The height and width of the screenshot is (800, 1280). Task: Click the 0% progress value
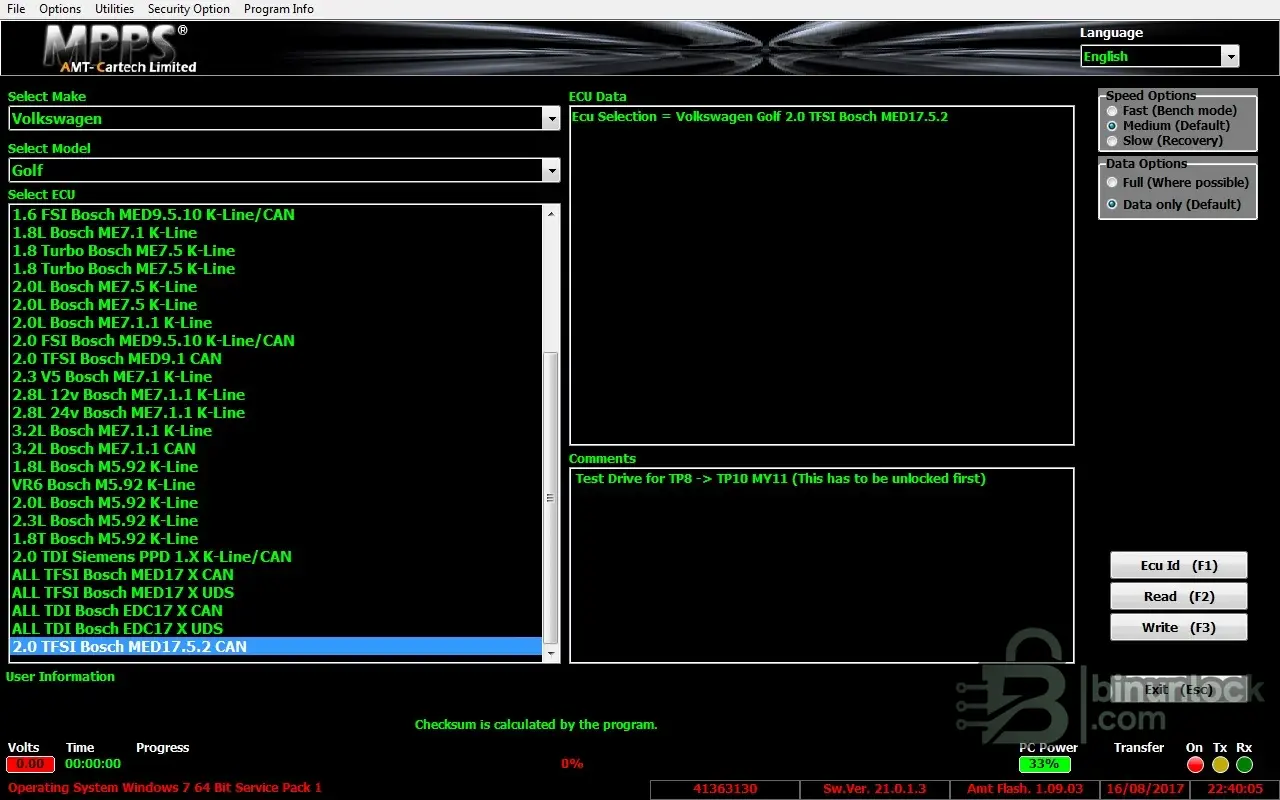(x=572, y=764)
